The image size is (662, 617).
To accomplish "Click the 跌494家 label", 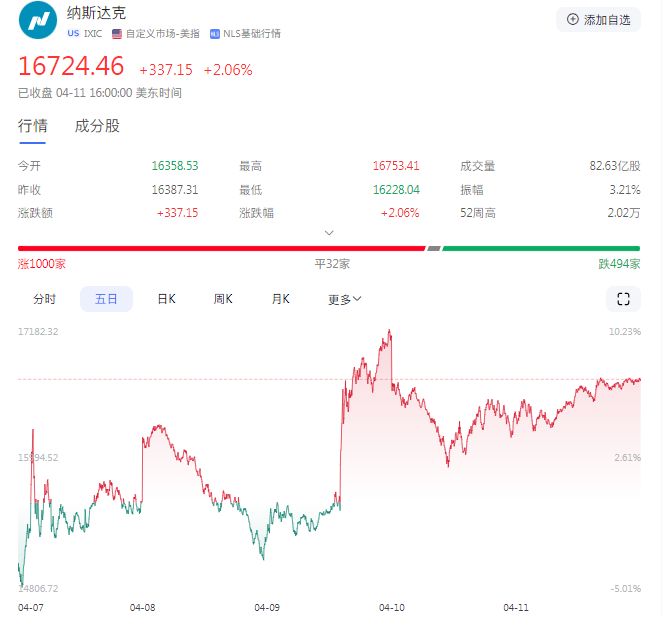I will 619,264.
